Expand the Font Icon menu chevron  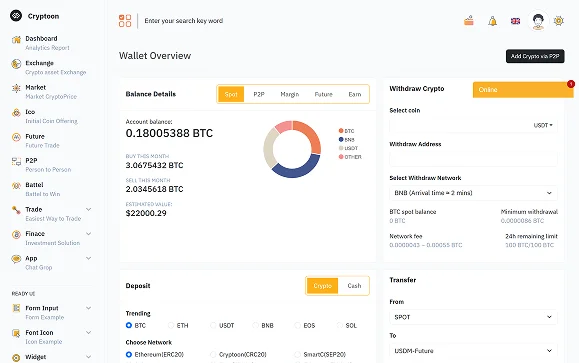89,332
